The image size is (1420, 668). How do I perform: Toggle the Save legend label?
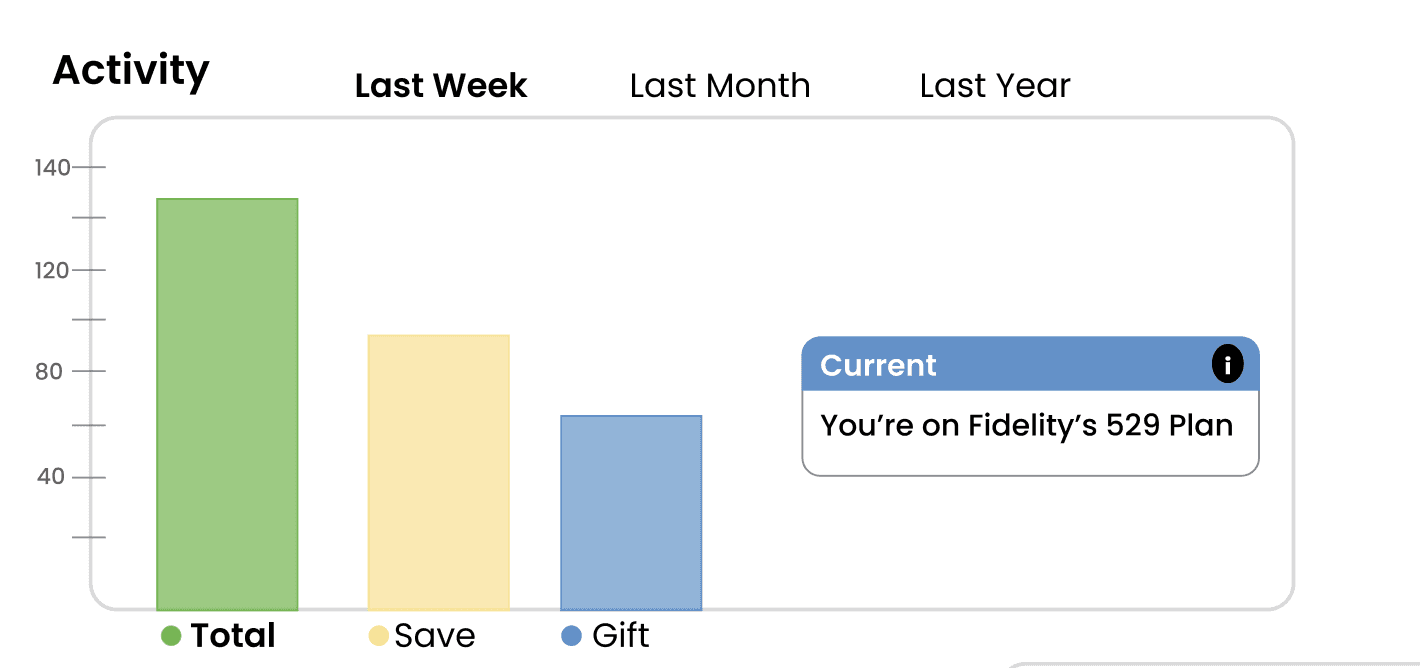(435, 635)
